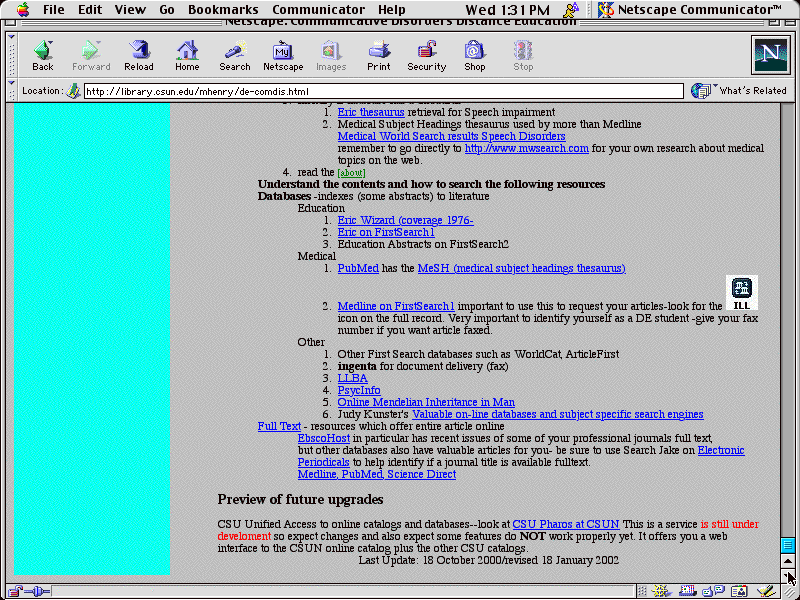Viewport: 800px width, 600px height.
Task: Click the Location URL field
Action: point(384,91)
